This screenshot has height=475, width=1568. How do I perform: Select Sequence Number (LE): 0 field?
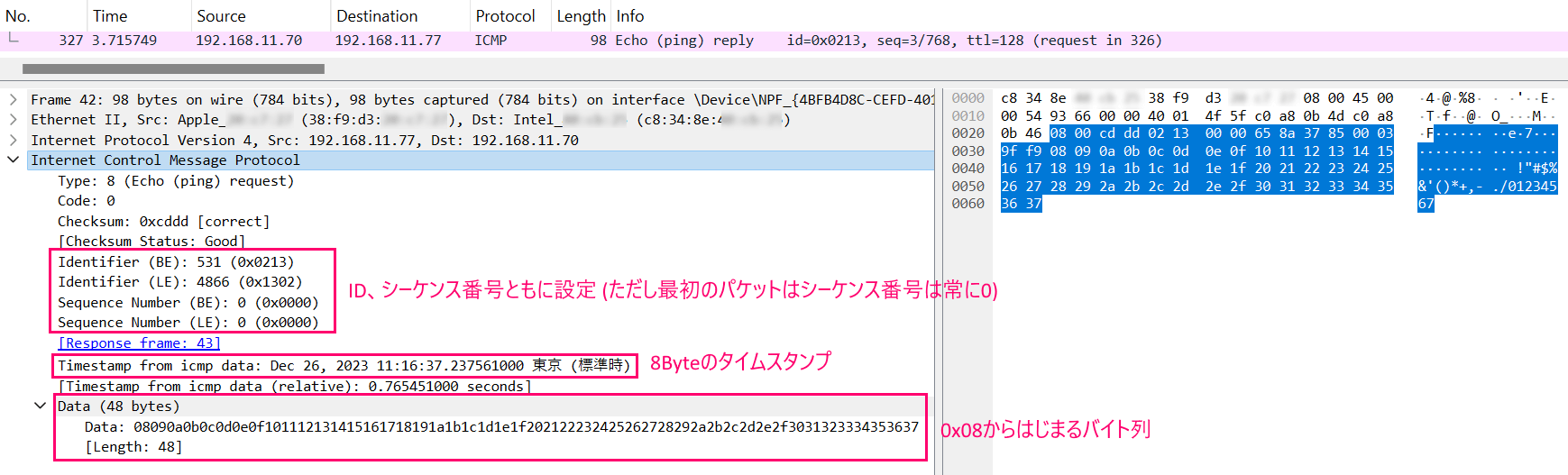(188, 322)
